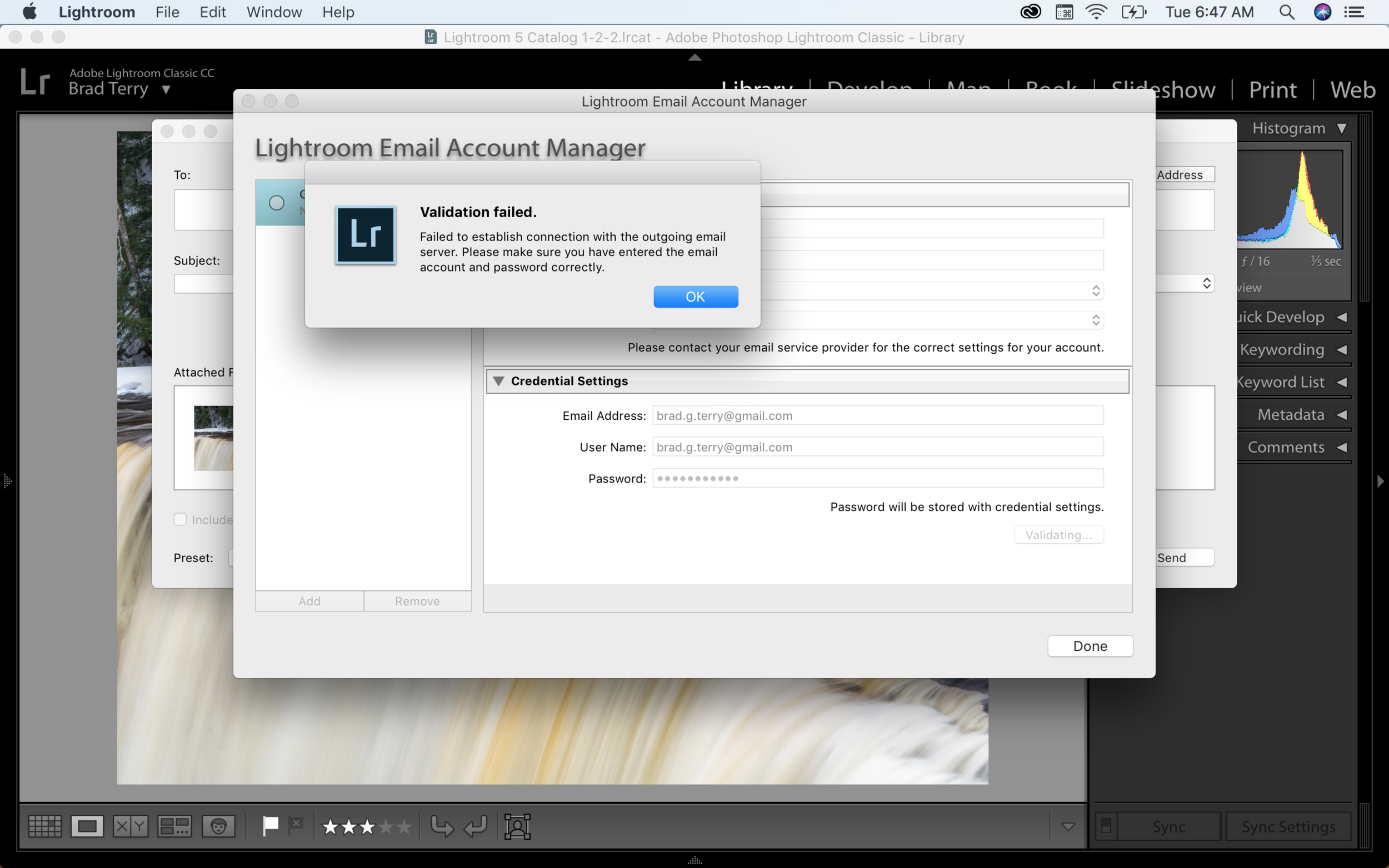Show the filmstrip at bottom

695,860
